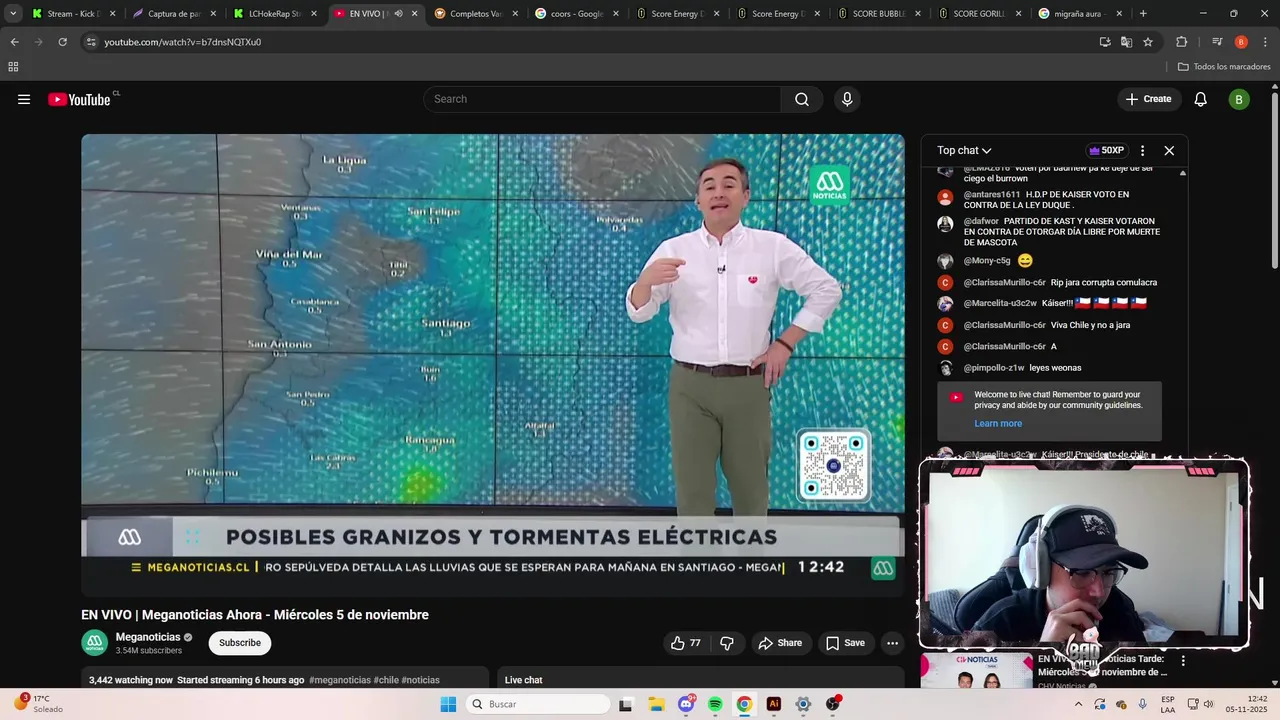Save the video to a playlist
1280x720 pixels.
(845, 643)
